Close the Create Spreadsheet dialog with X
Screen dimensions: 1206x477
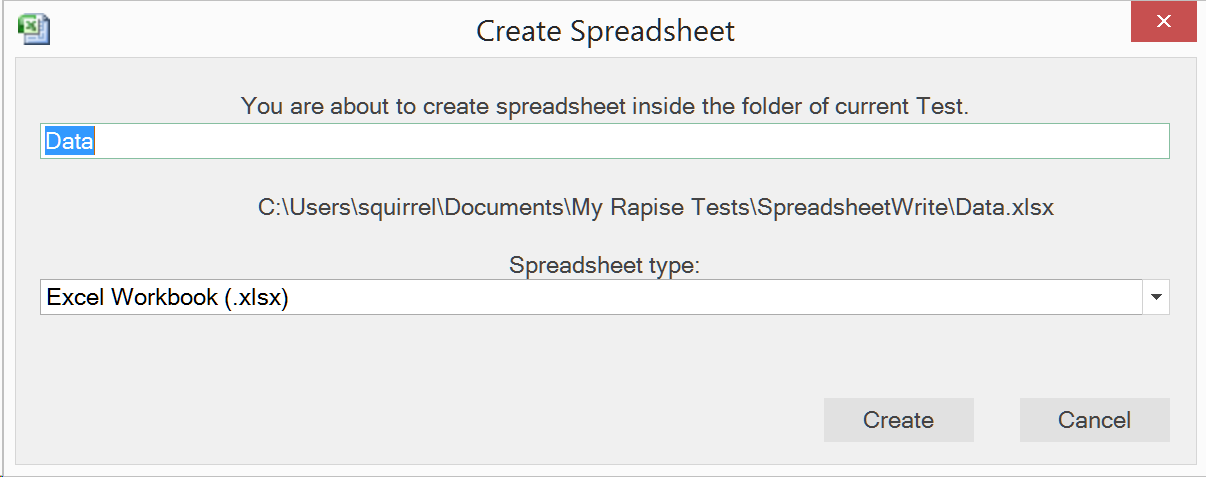tap(1163, 22)
